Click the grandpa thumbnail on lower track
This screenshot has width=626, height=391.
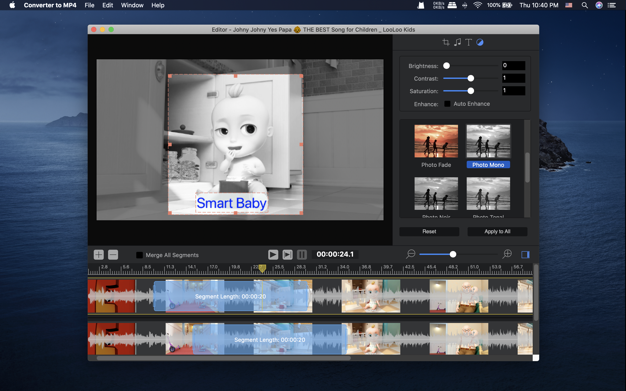coord(459,339)
